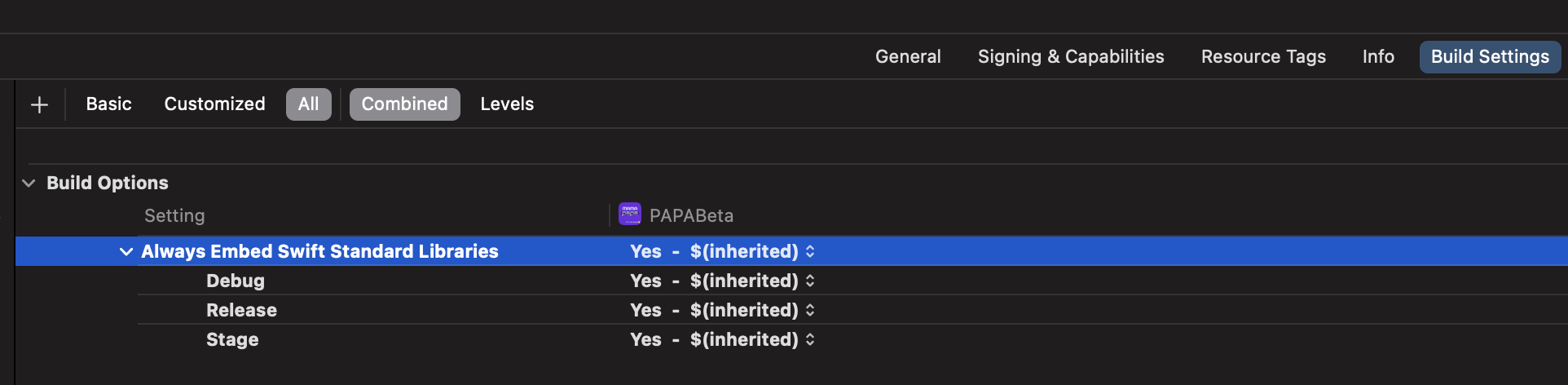Filter to Basic build settings
This screenshot has width=1568, height=385.
(x=108, y=104)
